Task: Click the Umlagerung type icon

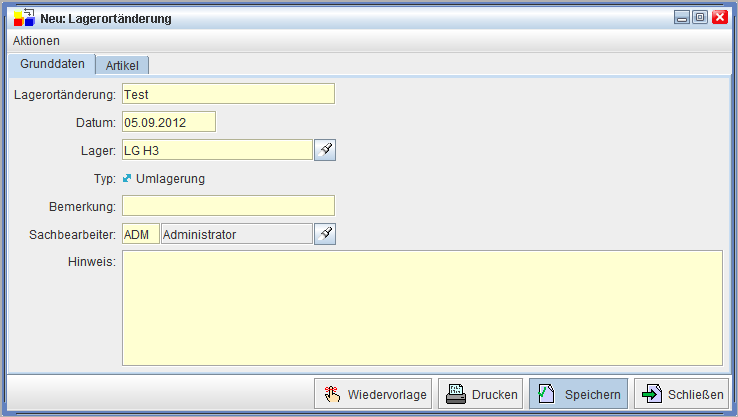Action: pyautogui.click(x=127, y=179)
